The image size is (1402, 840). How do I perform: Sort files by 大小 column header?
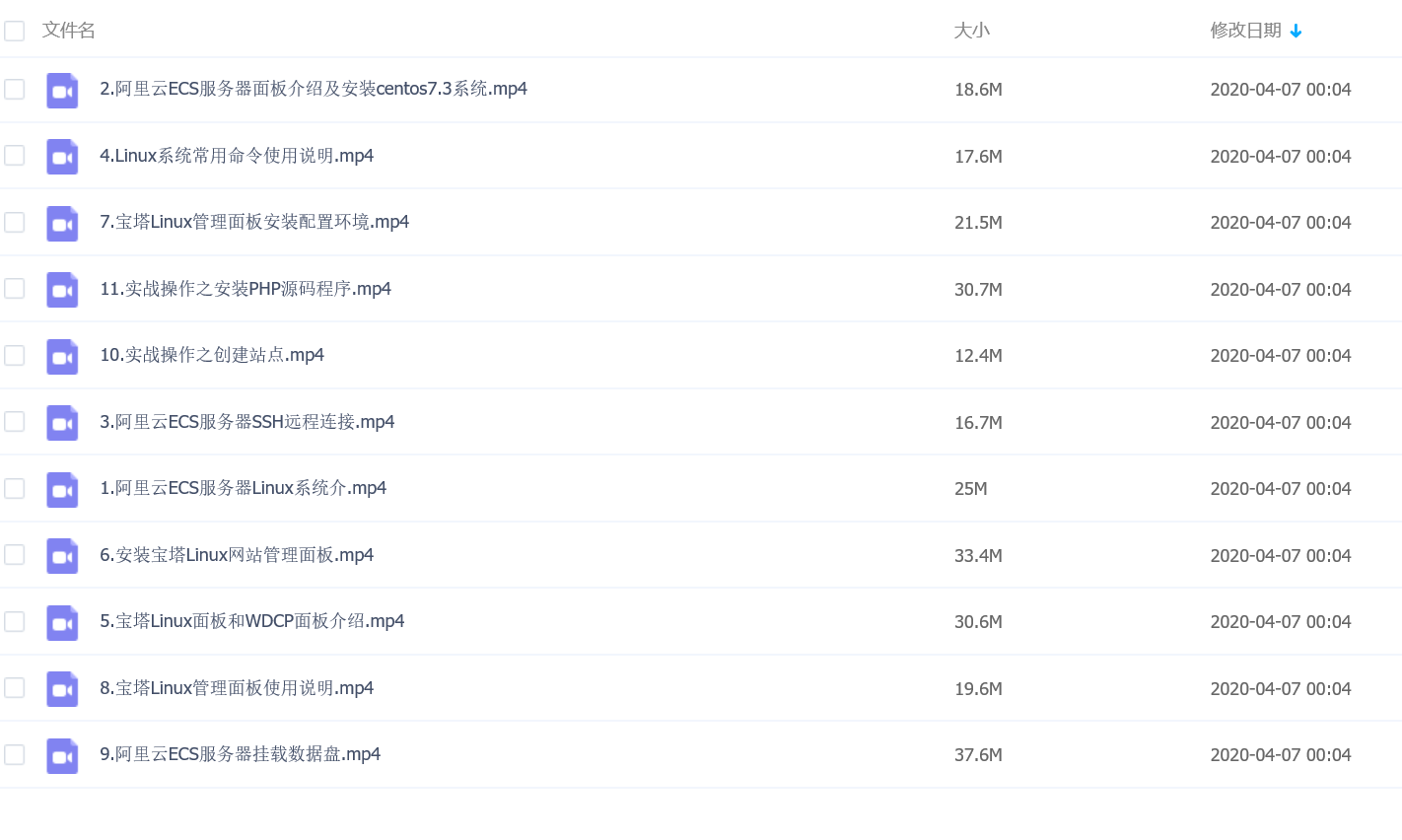point(971,31)
